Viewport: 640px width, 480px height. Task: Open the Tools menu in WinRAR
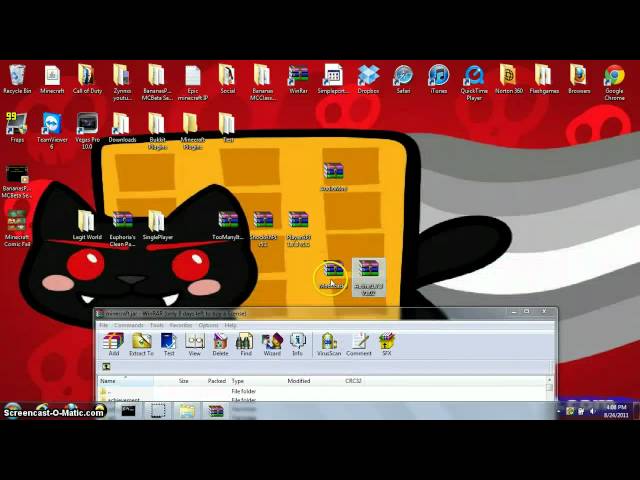click(x=157, y=325)
